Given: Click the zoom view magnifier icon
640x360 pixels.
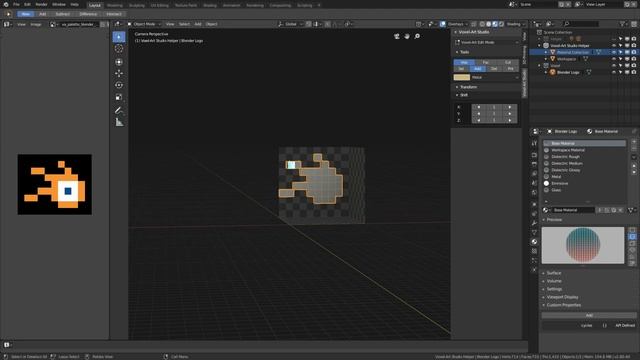Looking at the screenshot, I should [x=417, y=36].
